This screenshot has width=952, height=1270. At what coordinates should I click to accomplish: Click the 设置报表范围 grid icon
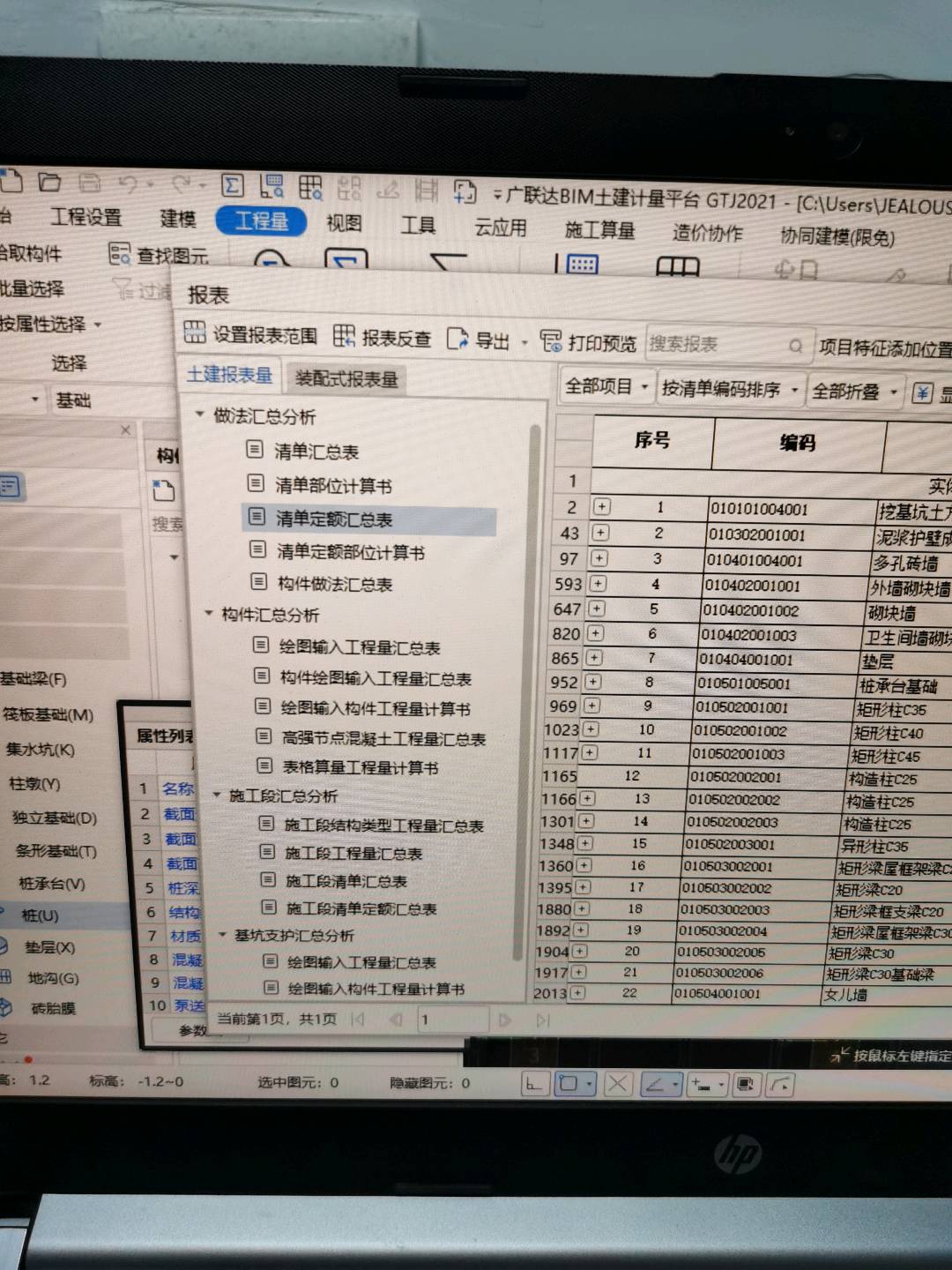coord(195,332)
